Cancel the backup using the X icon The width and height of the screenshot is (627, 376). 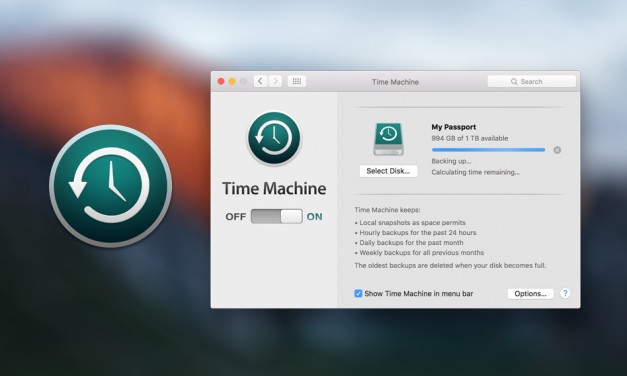point(557,150)
